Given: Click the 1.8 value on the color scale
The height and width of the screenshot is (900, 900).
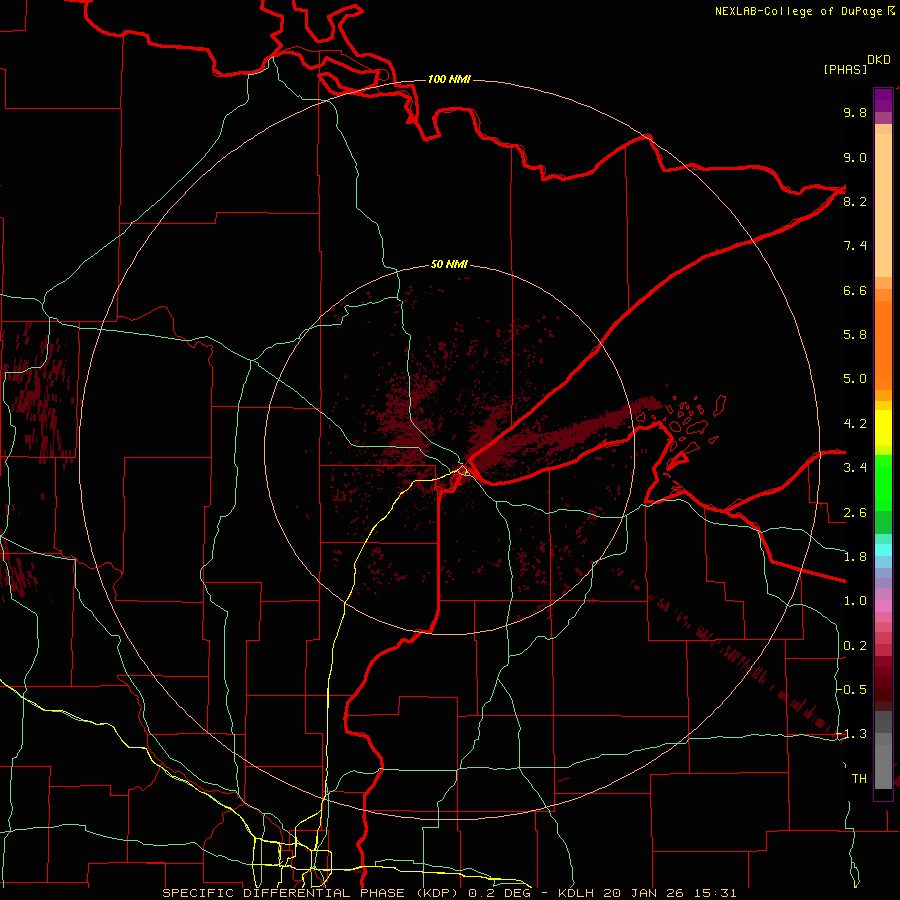Looking at the screenshot, I should (855, 557).
